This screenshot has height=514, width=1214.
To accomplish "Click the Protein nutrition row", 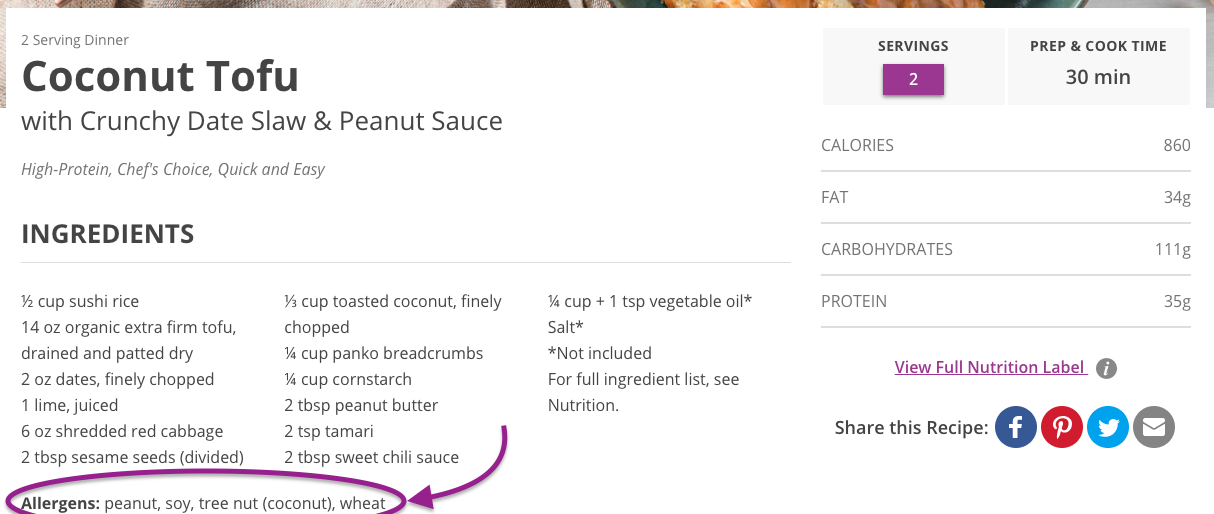I will pyautogui.click(x=1005, y=301).
